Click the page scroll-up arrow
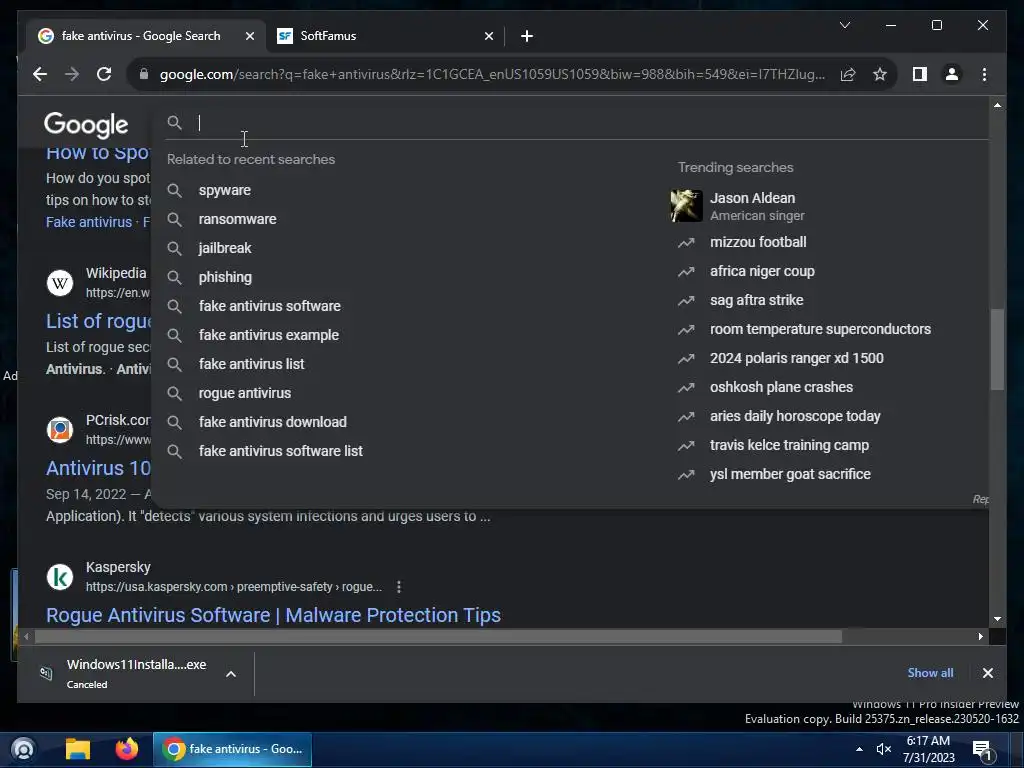The width and height of the screenshot is (1024, 768). click(x=997, y=105)
